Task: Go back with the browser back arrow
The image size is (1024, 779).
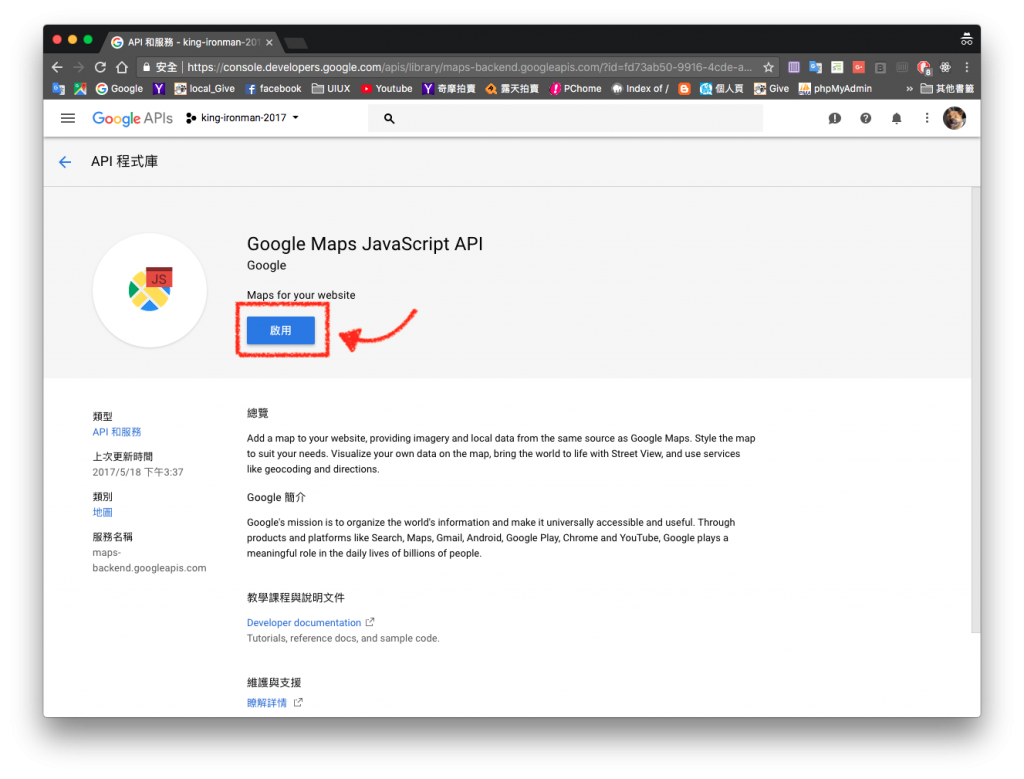Action: [57, 67]
